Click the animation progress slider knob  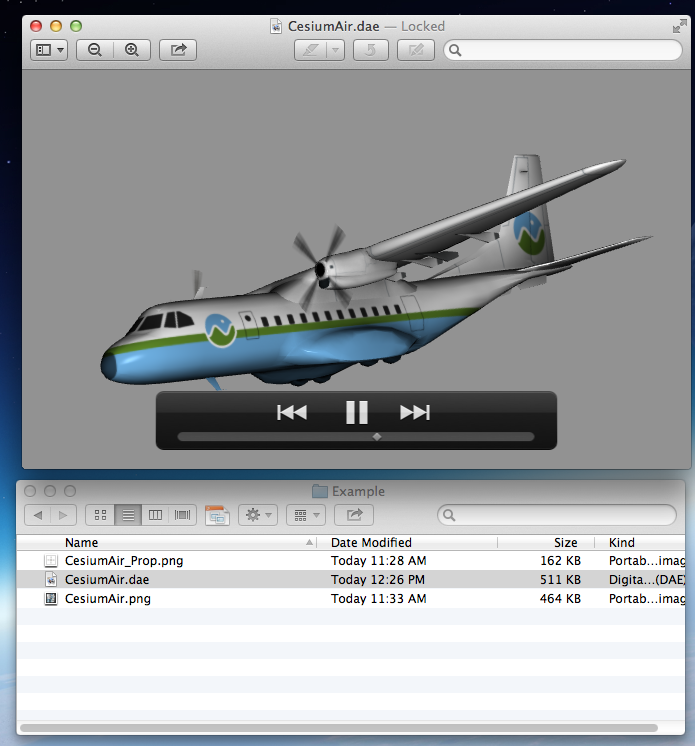click(377, 436)
